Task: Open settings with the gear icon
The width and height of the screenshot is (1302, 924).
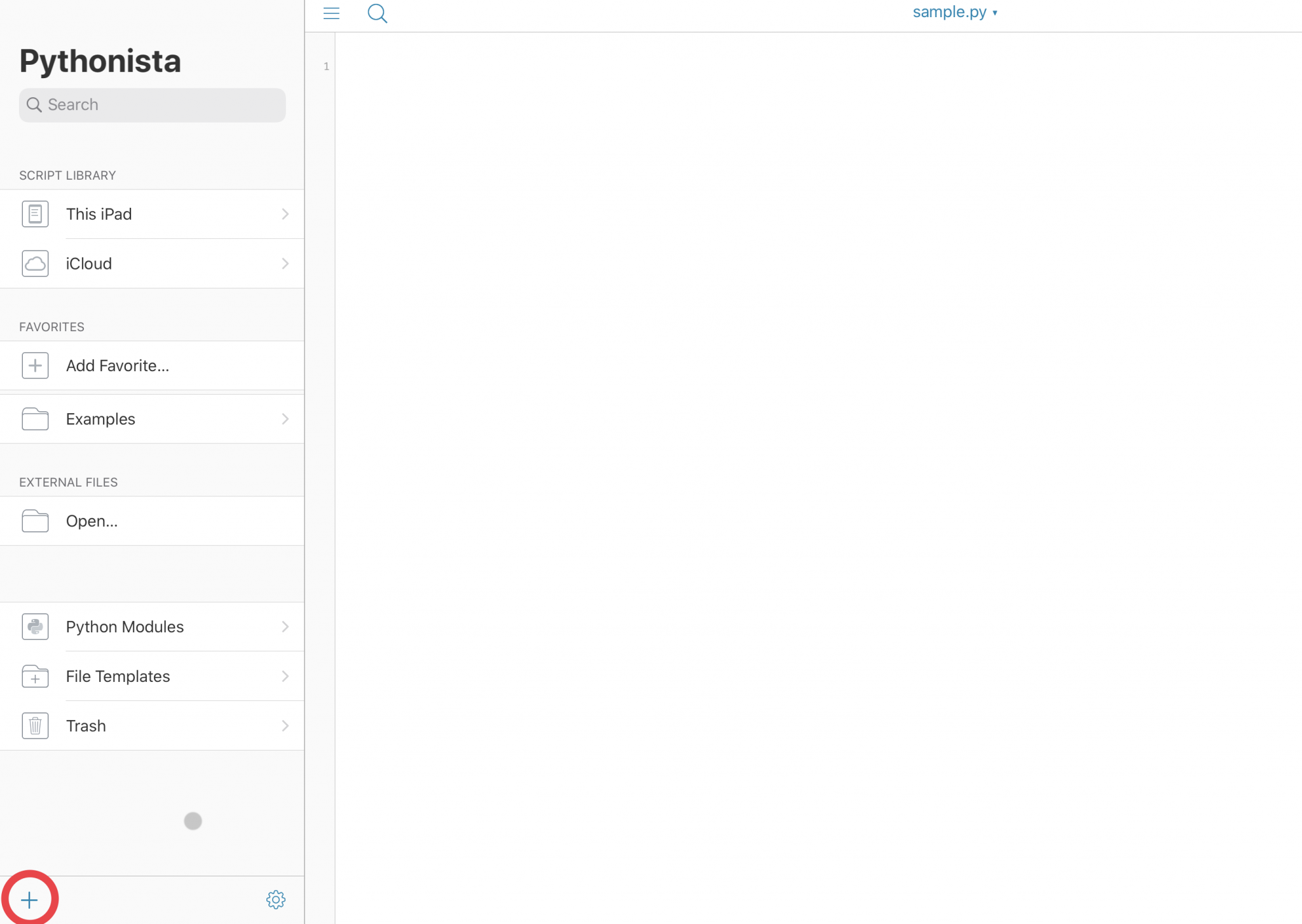Action: coord(275,899)
